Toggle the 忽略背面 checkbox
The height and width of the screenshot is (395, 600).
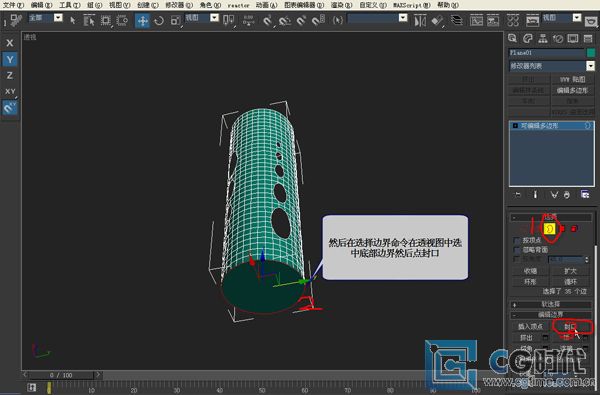tap(517, 250)
